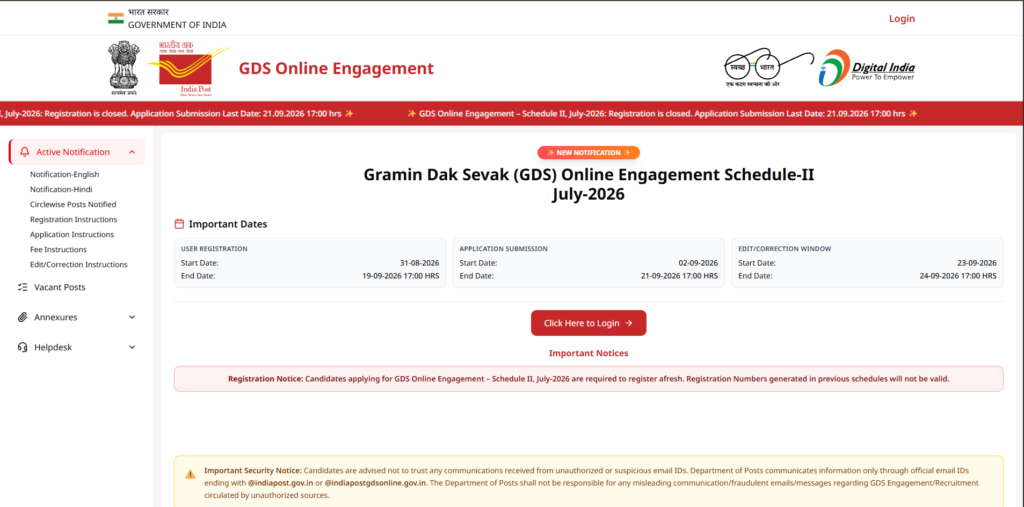Click the 24-09-2026 17:00 HRS end date

[958, 276]
